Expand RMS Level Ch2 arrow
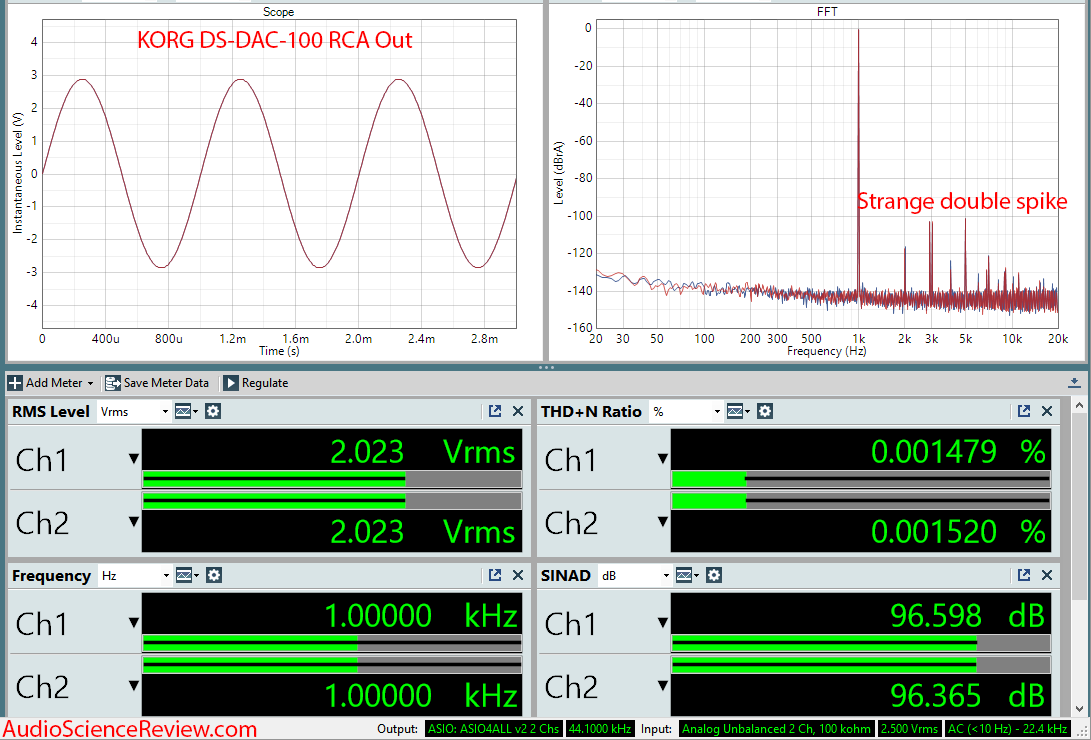Viewport: 1091px width, 740px height. coord(134,521)
